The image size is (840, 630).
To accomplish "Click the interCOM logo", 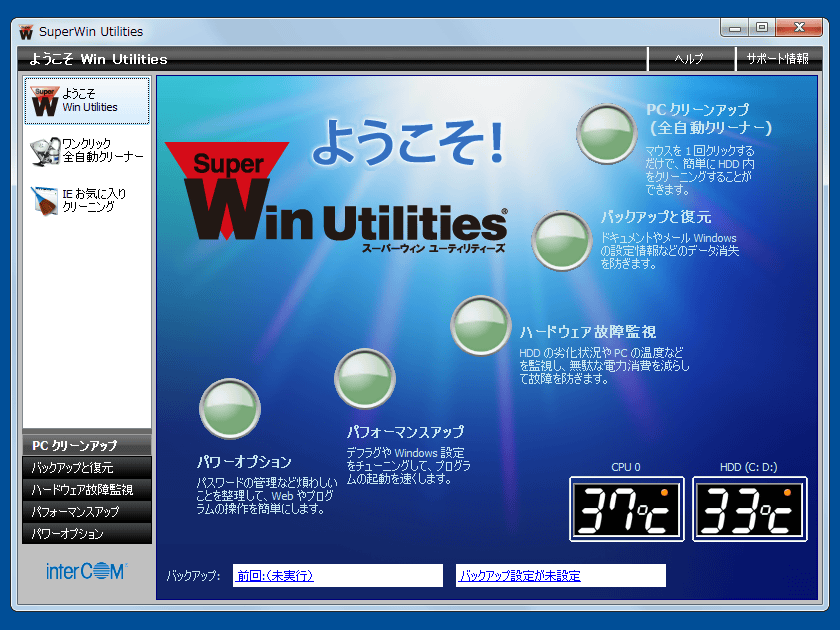I will tap(87, 571).
